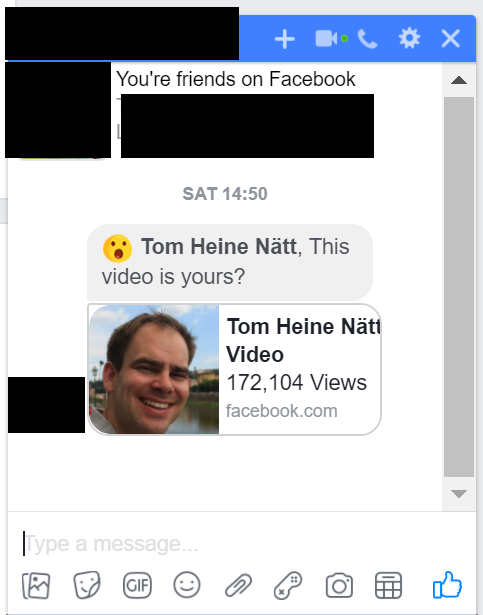This screenshot has height=615, width=483.
Task: Create a plan with the calendar icon
Action: (x=388, y=585)
